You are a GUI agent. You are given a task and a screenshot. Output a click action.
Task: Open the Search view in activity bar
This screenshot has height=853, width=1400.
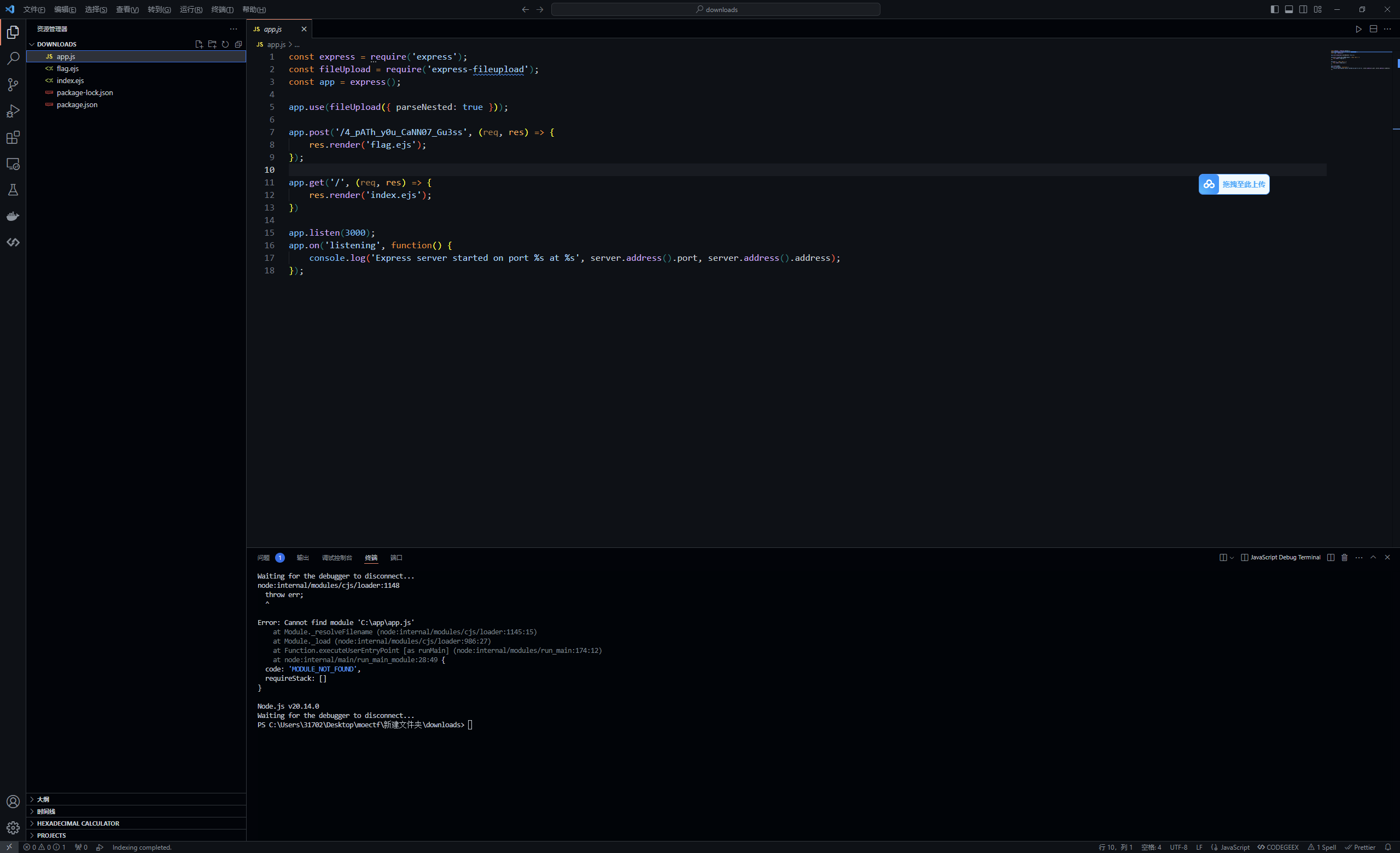(13, 59)
